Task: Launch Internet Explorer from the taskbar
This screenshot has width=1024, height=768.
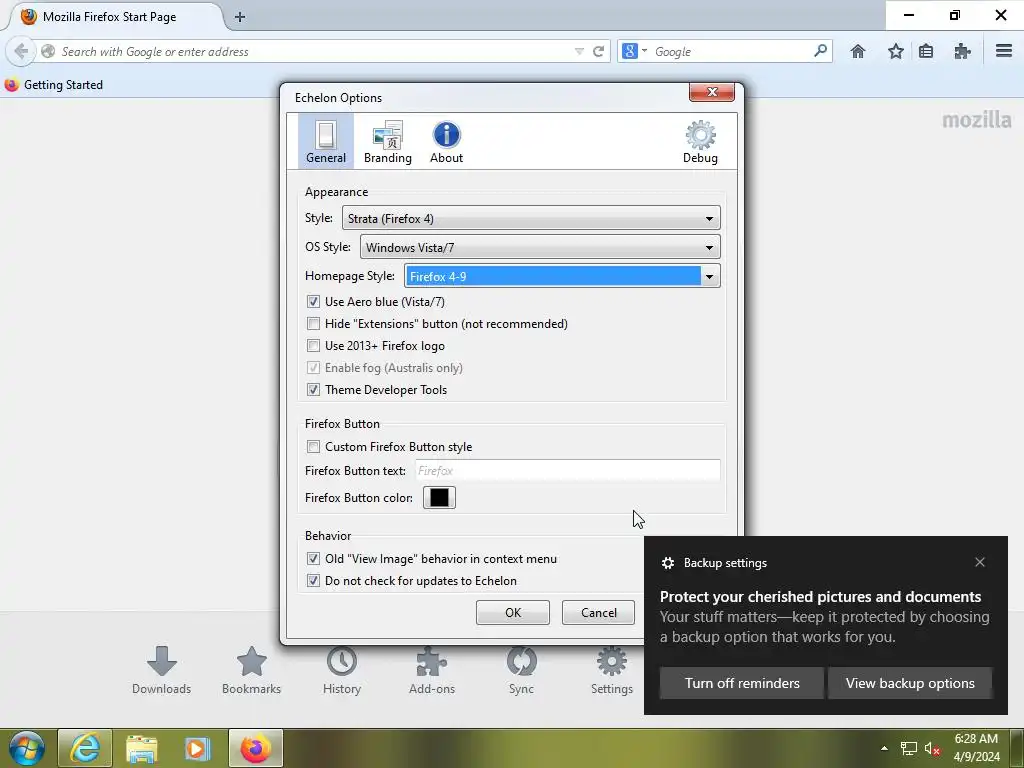Action: point(85,748)
